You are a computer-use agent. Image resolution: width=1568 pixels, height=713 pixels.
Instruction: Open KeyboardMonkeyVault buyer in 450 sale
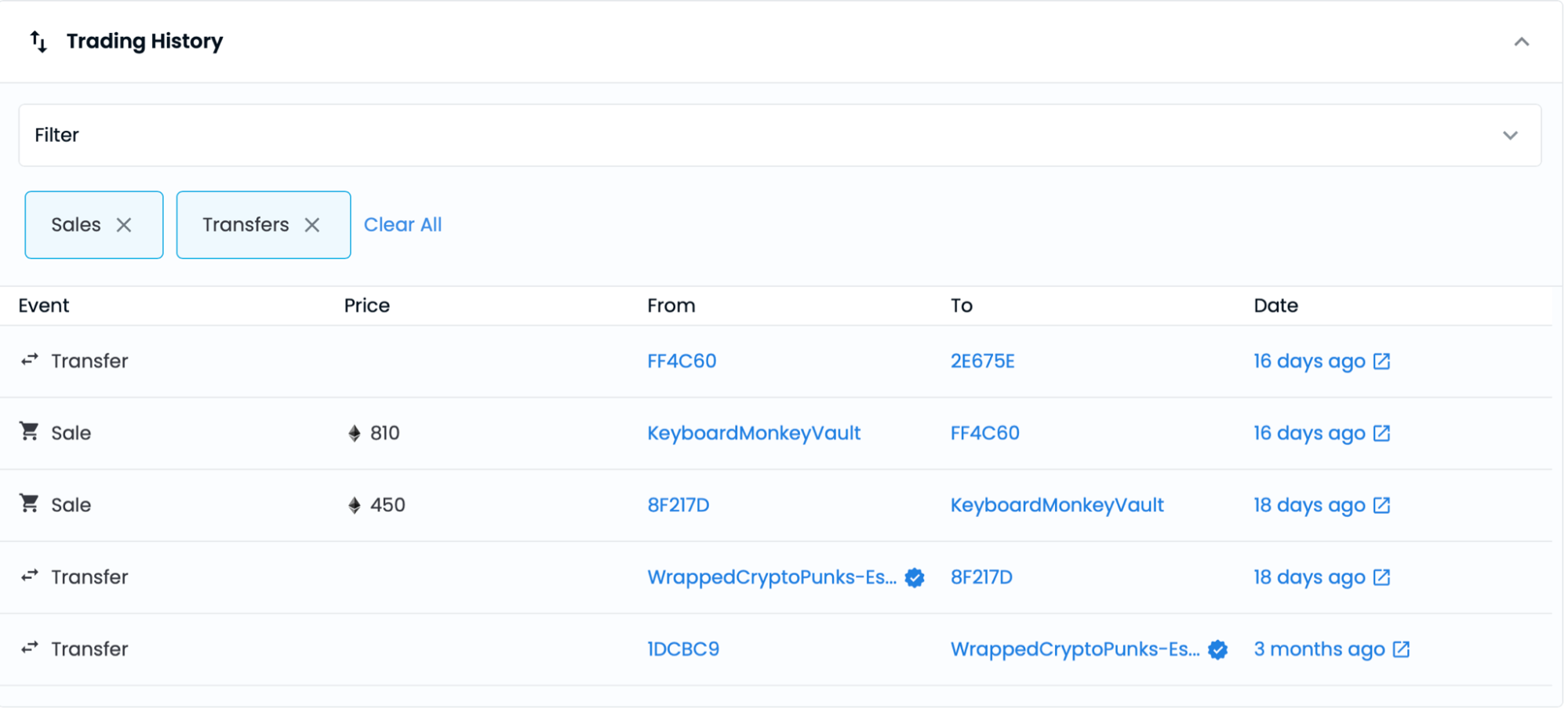click(1057, 505)
